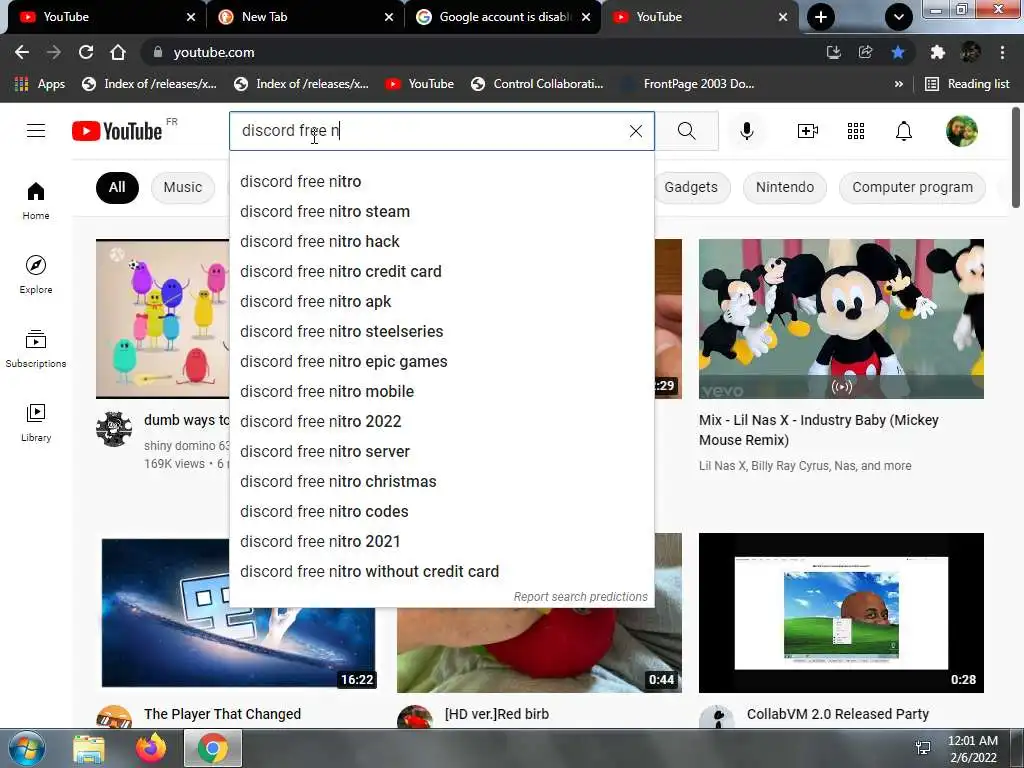Click the browser home button

pyautogui.click(x=118, y=52)
